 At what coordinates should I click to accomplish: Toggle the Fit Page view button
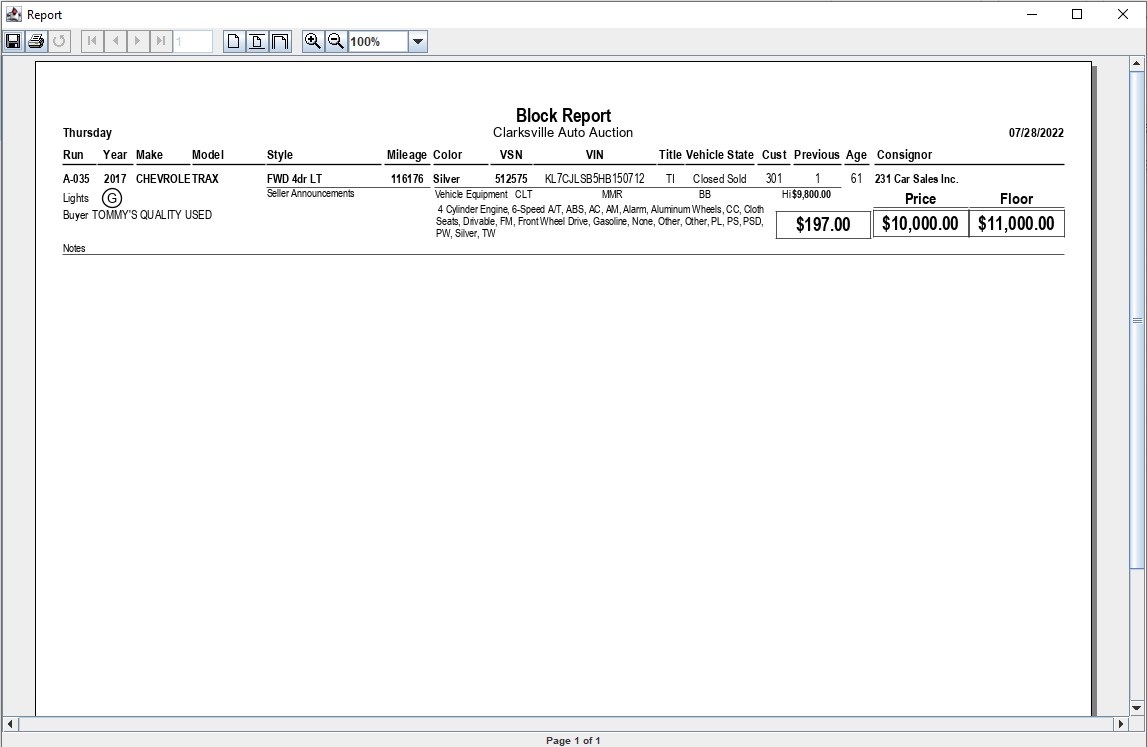coord(257,41)
